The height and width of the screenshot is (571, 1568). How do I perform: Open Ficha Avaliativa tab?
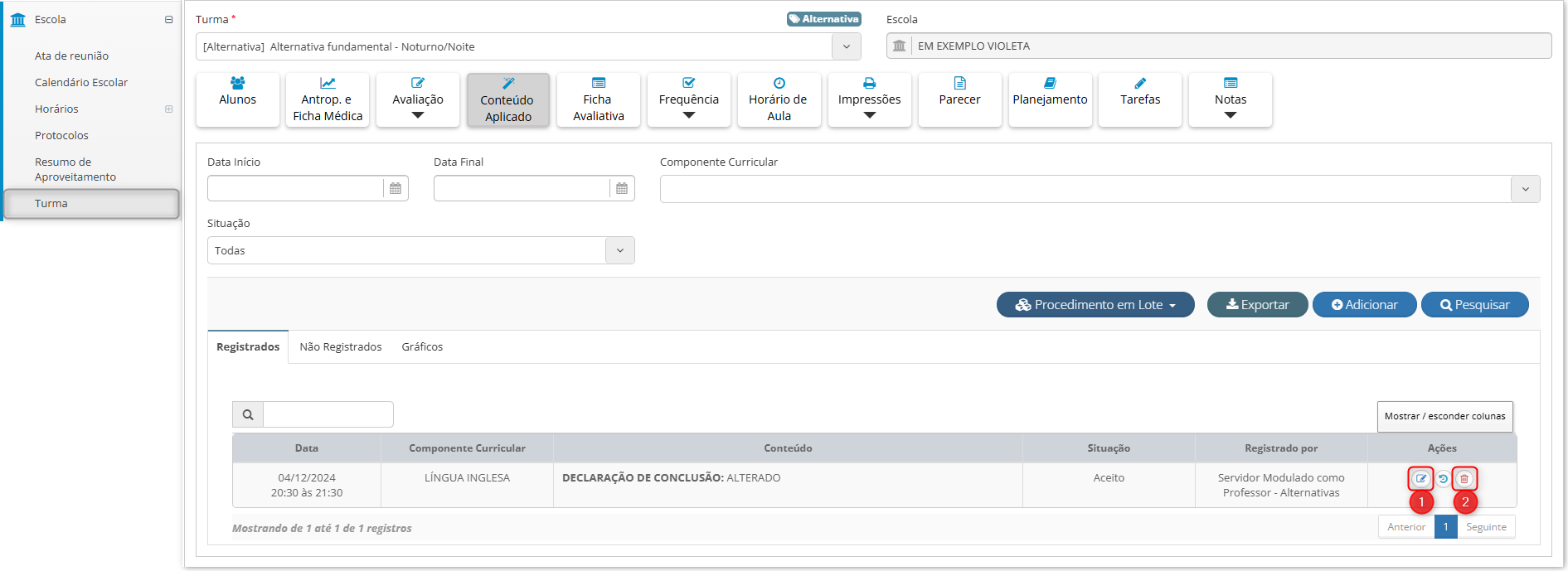tap(599, 99)
